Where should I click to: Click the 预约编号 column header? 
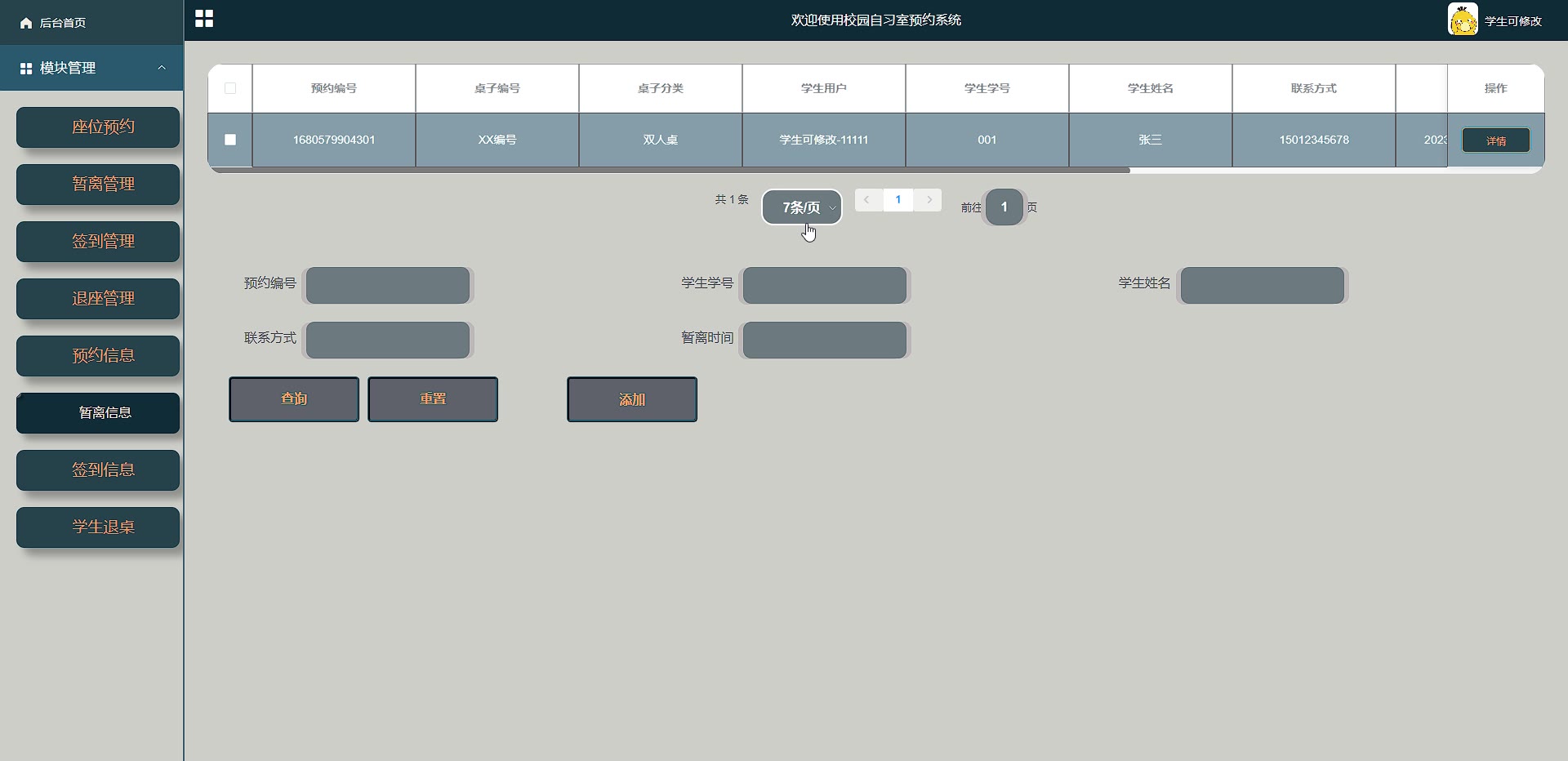point(334,88)
